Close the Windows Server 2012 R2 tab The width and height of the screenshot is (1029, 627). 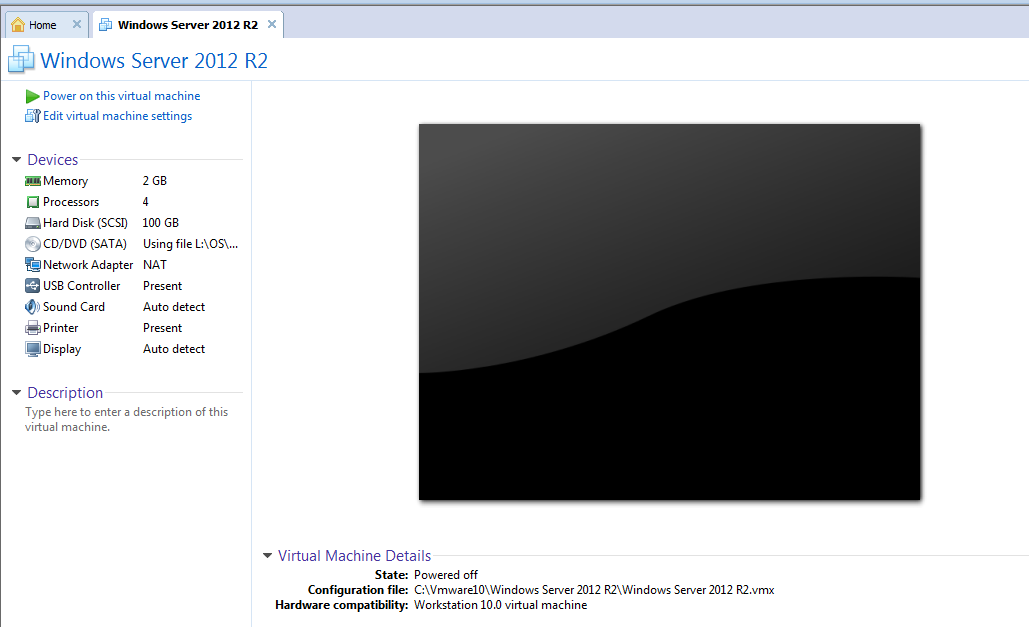point(272,24)
